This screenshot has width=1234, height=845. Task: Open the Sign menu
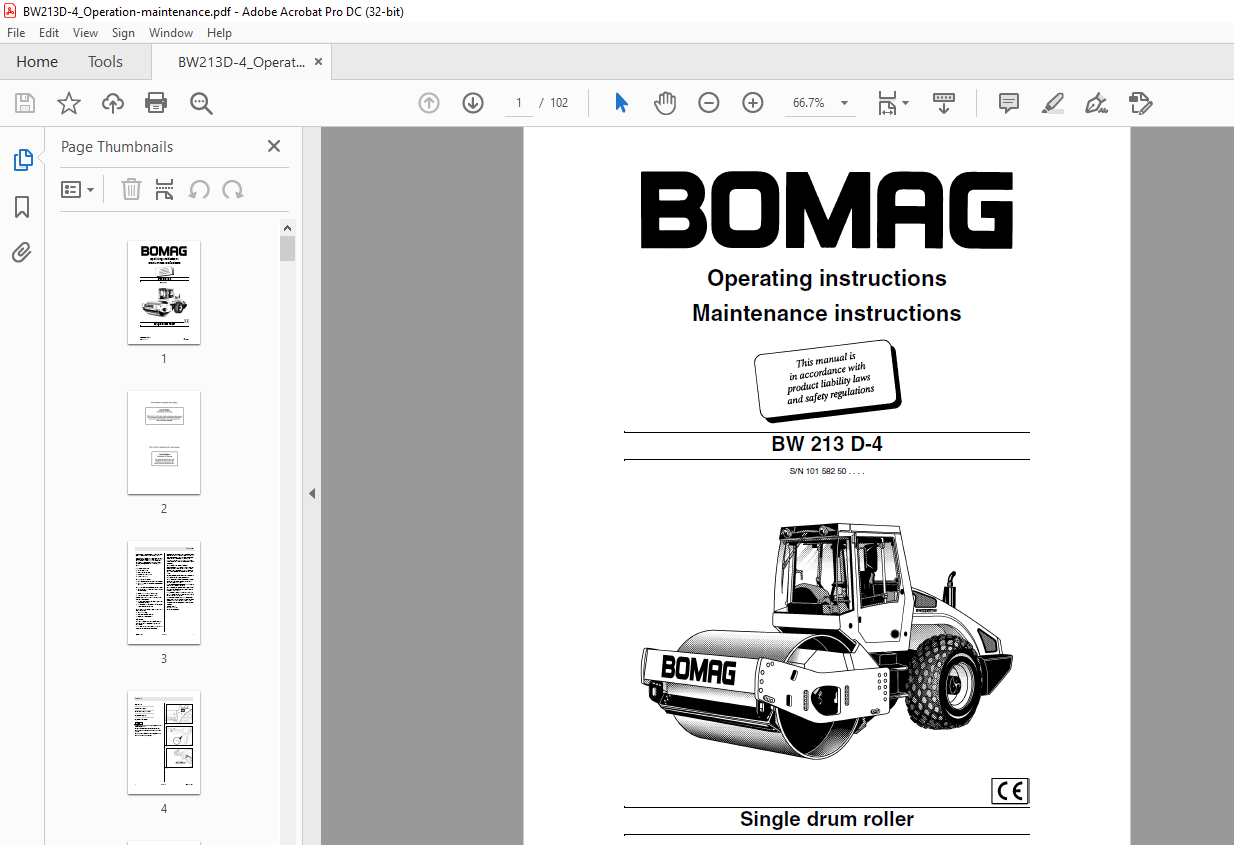point(123,33)
